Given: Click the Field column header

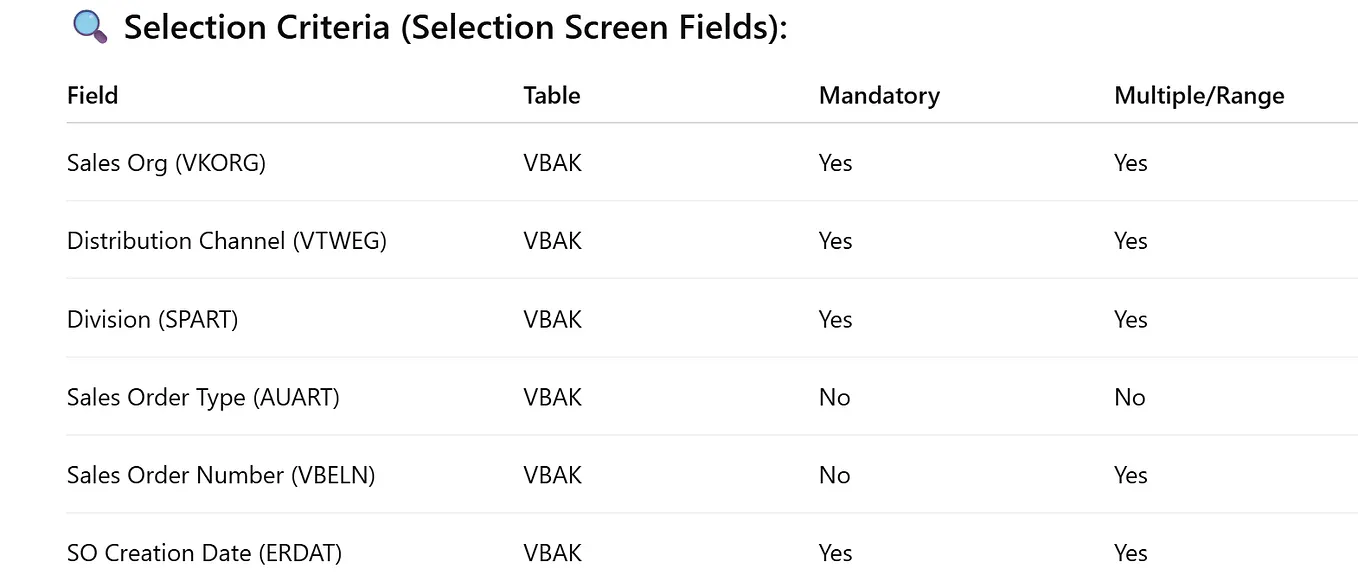Looking at the screenshot, I should pyautogui.click(x=92, y=96).
